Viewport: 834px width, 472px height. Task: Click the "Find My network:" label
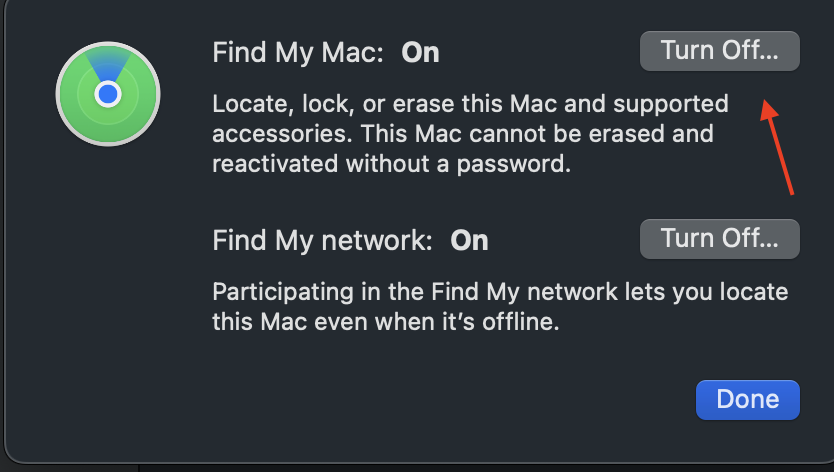point(322,240)
